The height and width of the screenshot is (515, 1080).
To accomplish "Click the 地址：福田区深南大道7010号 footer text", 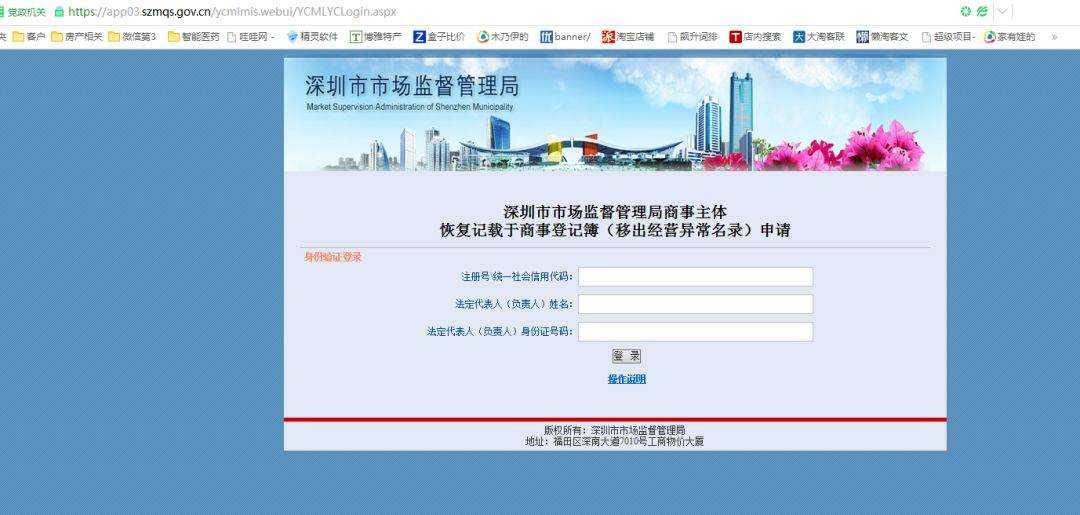I will pos(614,441).
